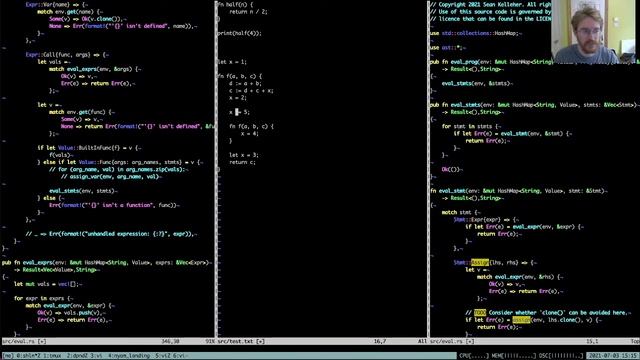
Task: Click the '// assign_var(env, arg_name, val)' comment
Action: tap(111, 176)
